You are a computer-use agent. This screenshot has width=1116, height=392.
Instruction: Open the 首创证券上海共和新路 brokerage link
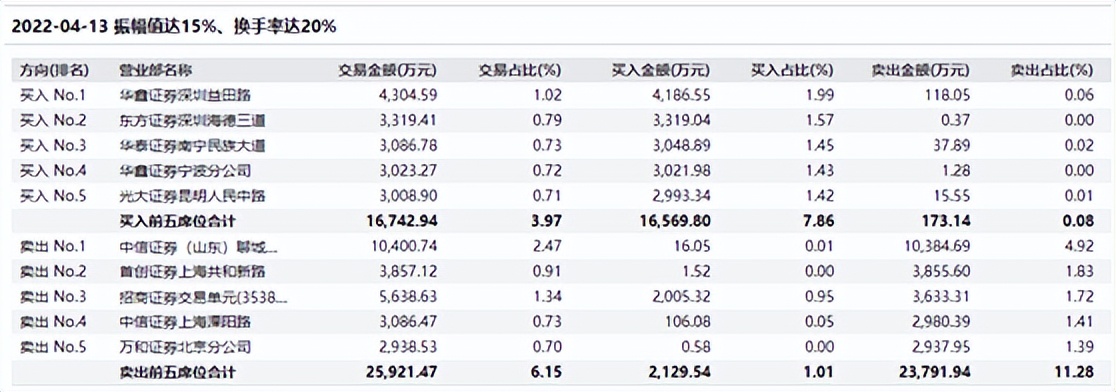click(192, 272)
